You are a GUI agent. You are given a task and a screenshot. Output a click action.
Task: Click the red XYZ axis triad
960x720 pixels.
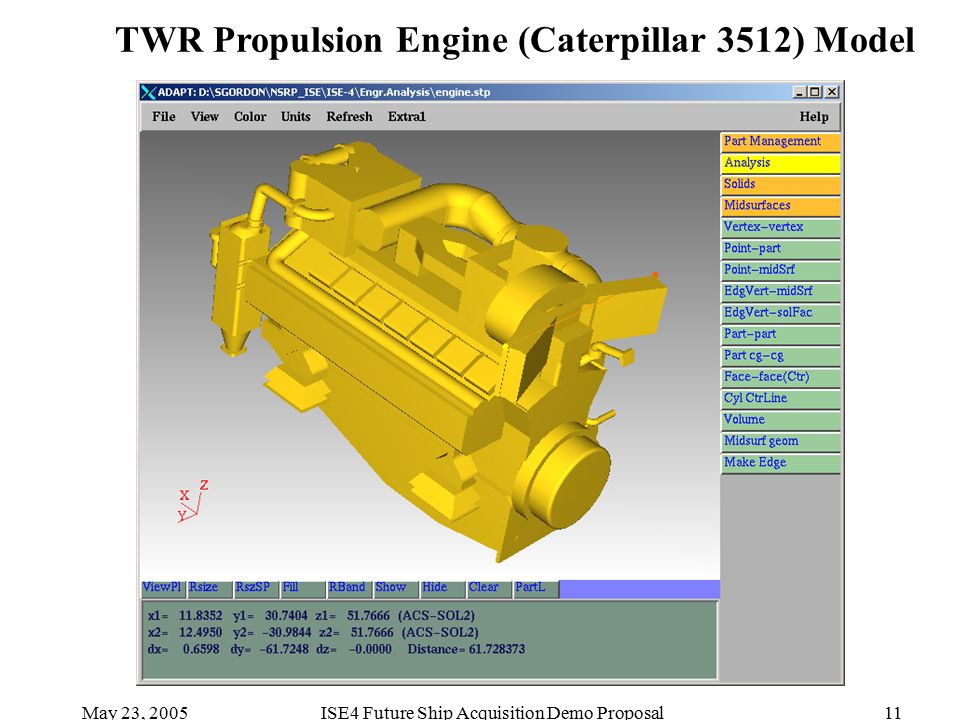pyautogui.click(x=192, y=500)
